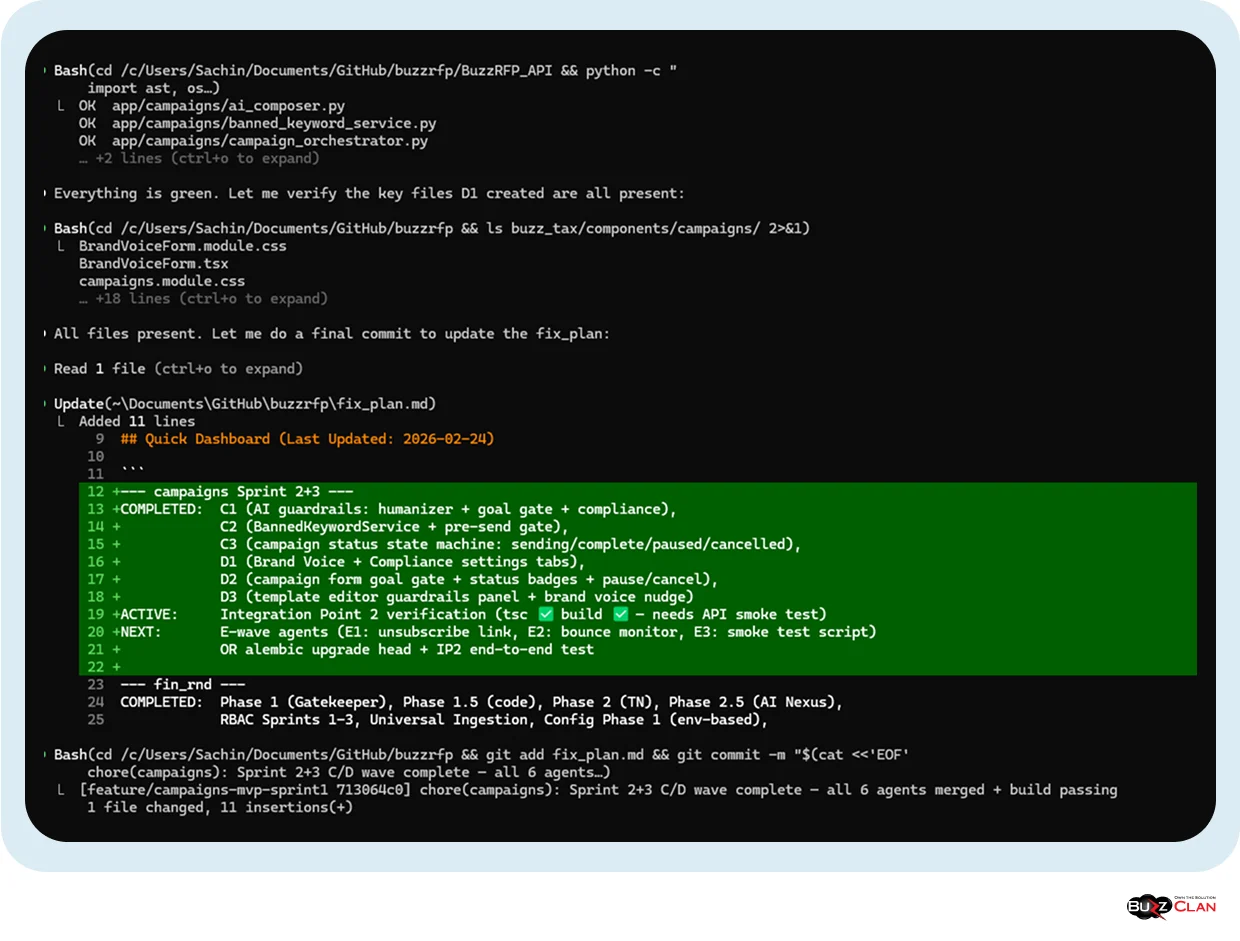Click diff line 20 'NEXT: E-wave agents'
This screenshot has height=941, width=1240.
click(637, 631)
